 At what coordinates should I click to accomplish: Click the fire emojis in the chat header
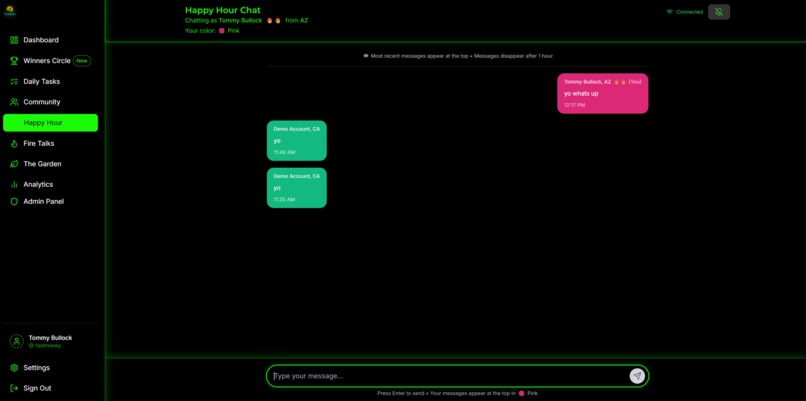click(x=273, y=21)
